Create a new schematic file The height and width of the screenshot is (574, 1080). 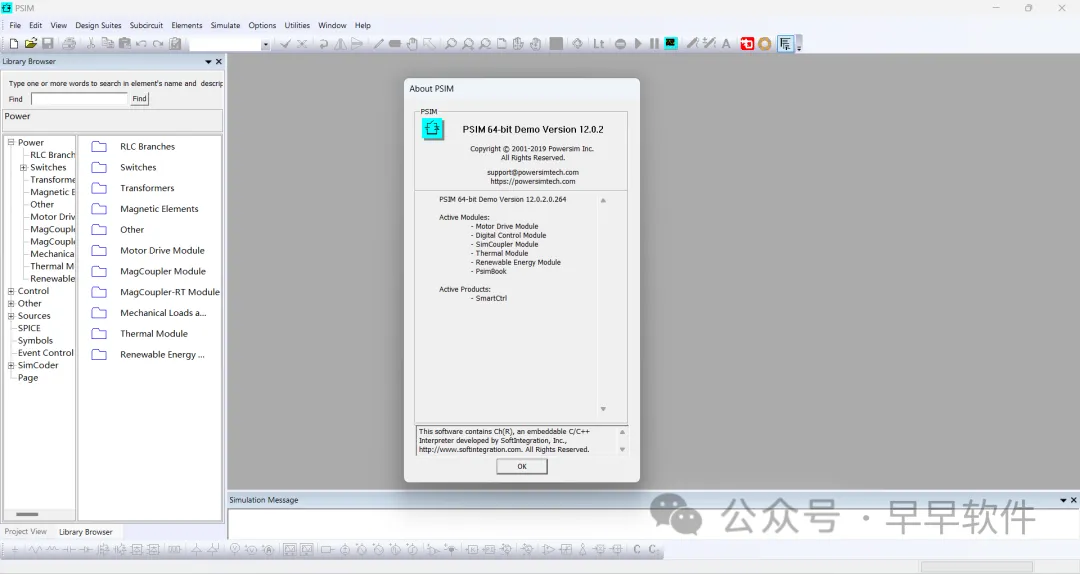click(x=14, y=43)
